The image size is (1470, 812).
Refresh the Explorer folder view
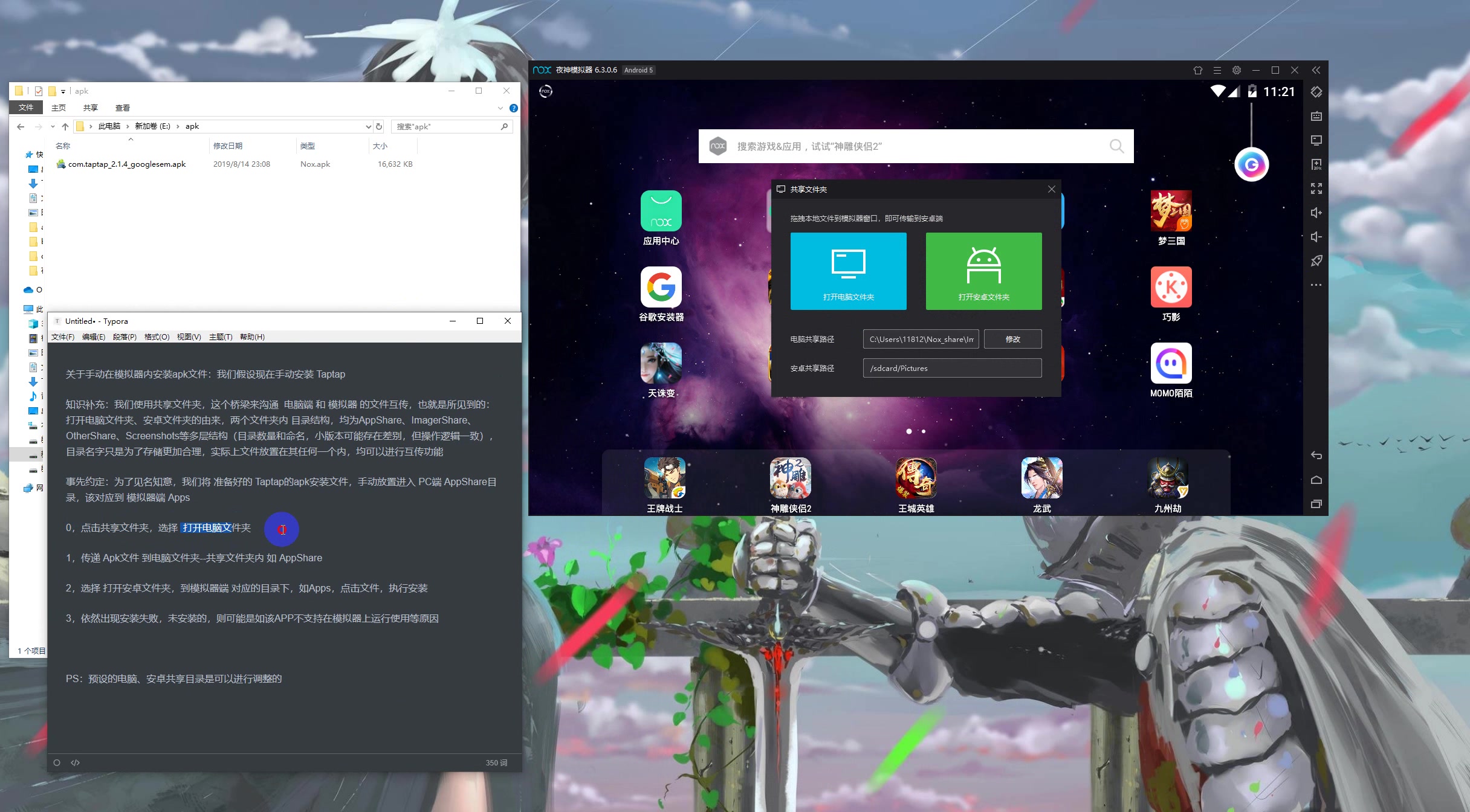click(x=379, y=126)
